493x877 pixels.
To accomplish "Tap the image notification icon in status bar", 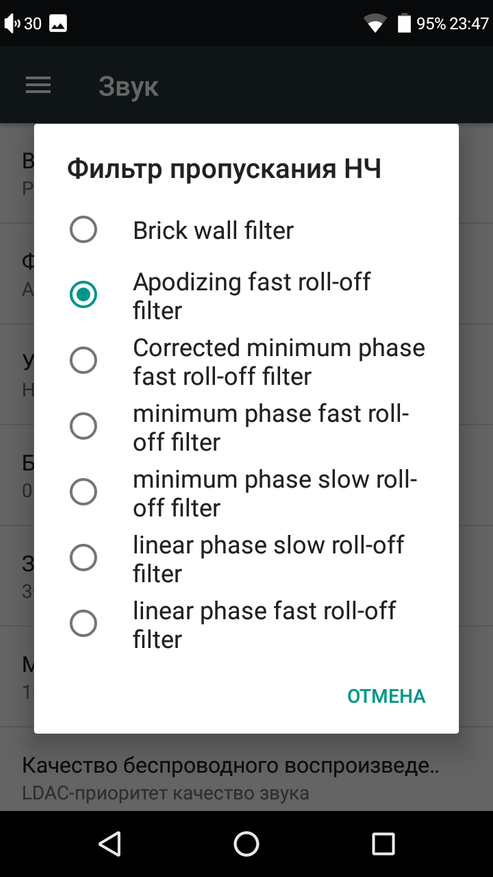I will tap(58, 23).
